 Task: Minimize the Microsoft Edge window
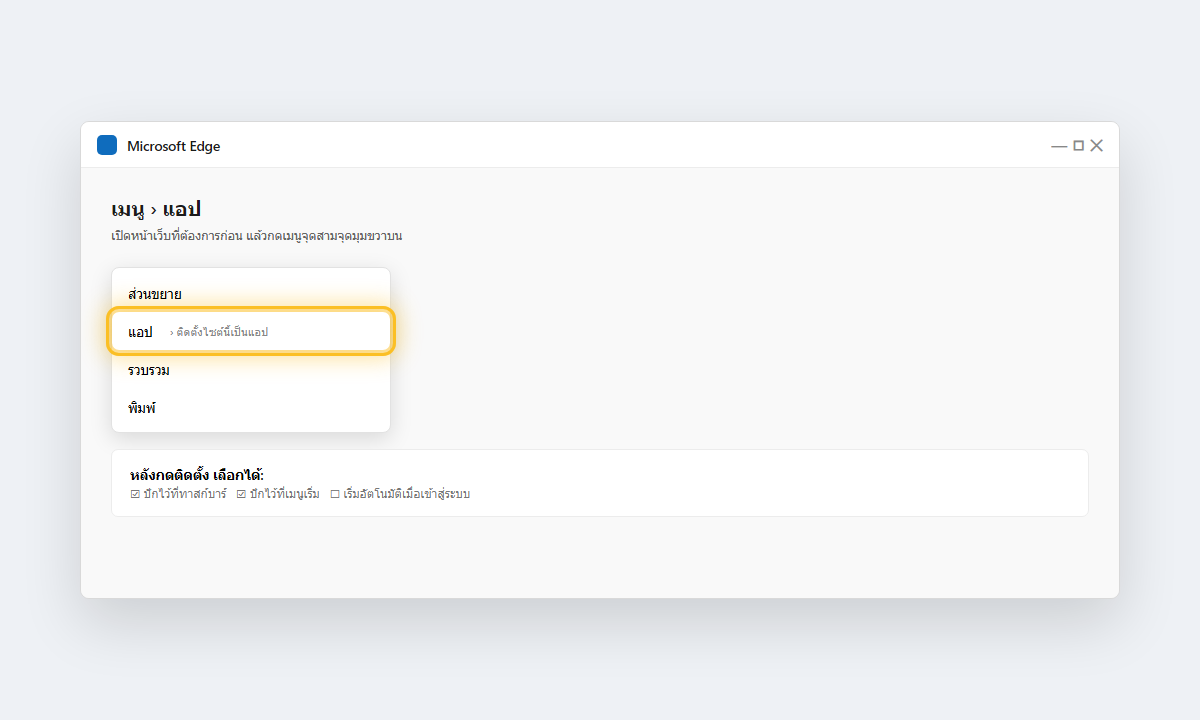pyautogui.click(x=1059, y=146)
